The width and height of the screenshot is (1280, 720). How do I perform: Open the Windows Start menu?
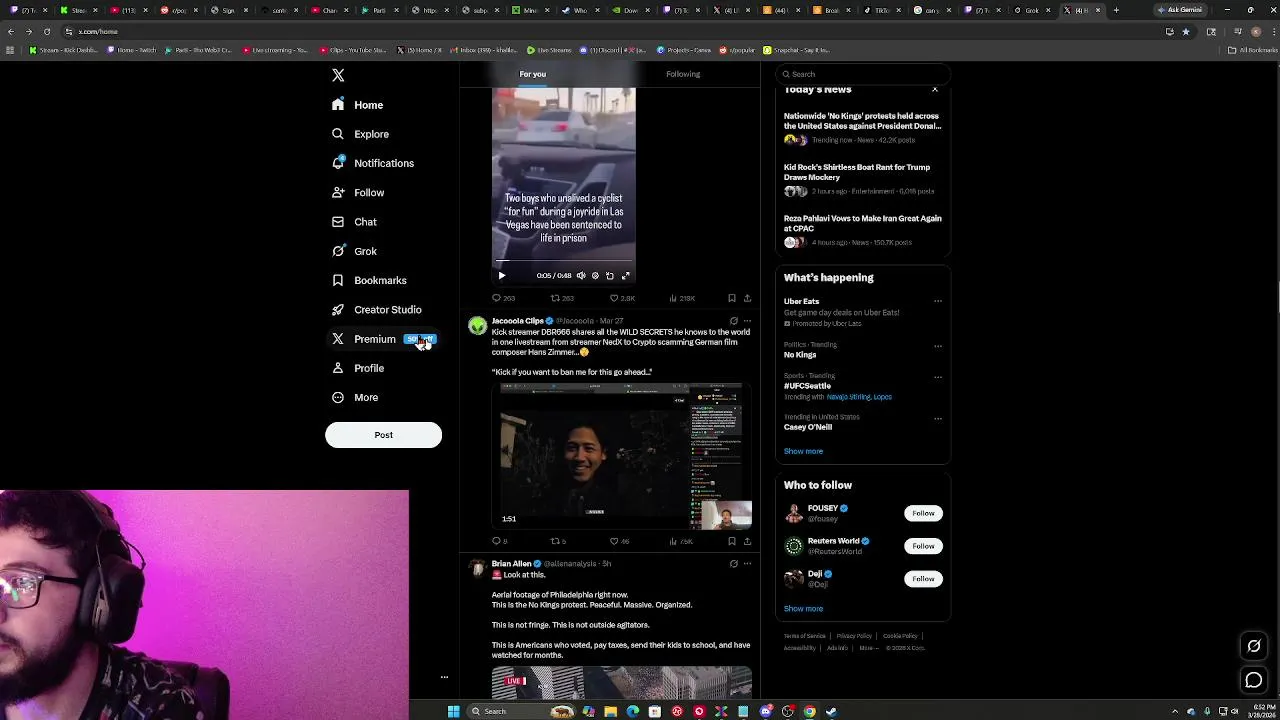(453, 712)
